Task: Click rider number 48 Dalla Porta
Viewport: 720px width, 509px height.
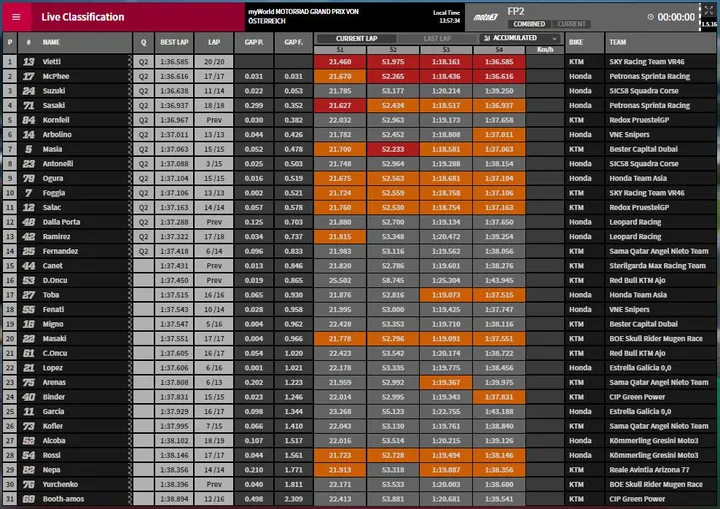Action: pos(28,222)
